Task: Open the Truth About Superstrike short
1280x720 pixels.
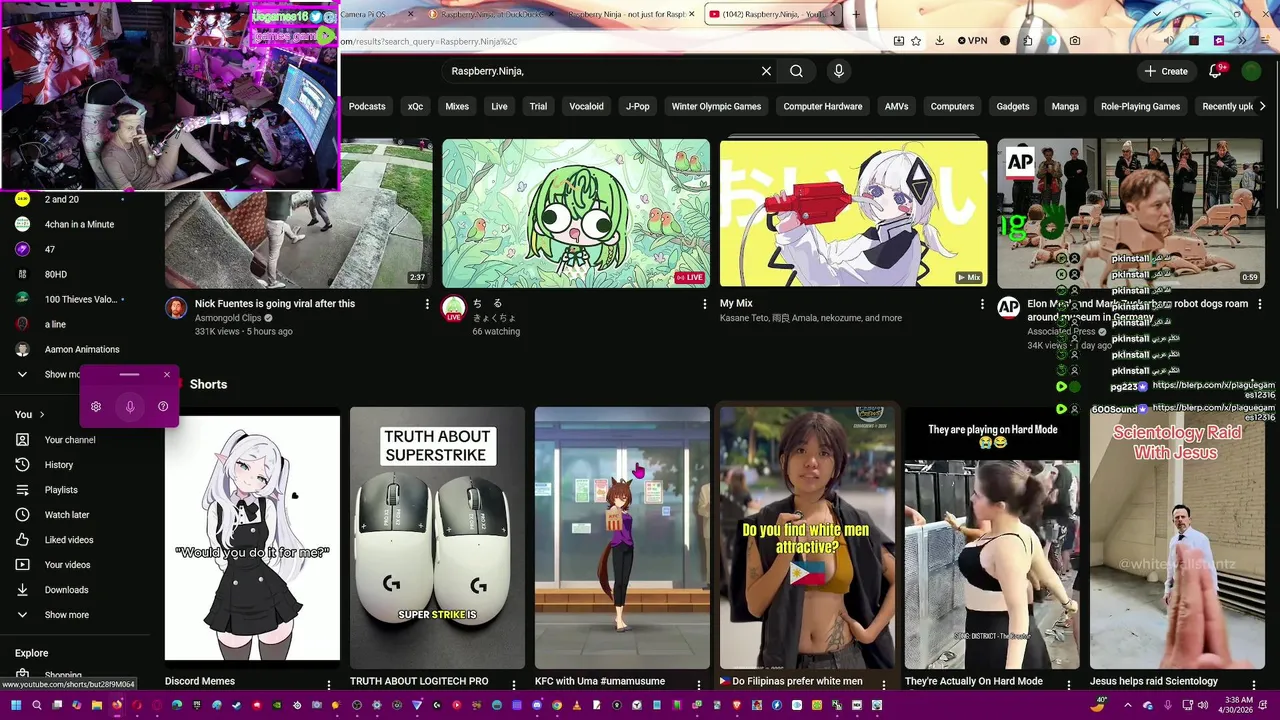Action: (437, 537)
